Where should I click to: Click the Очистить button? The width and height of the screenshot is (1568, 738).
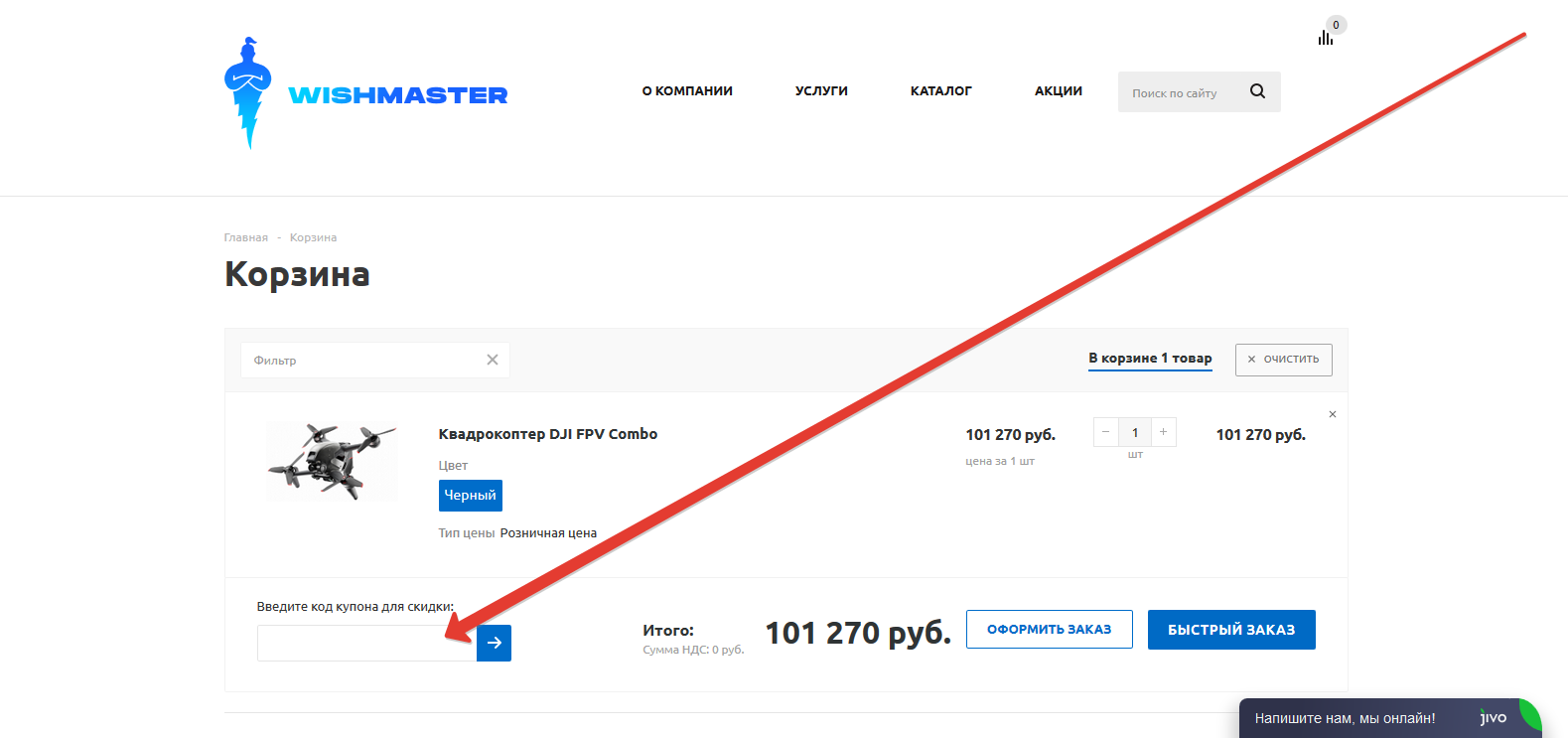point(1284,360)
